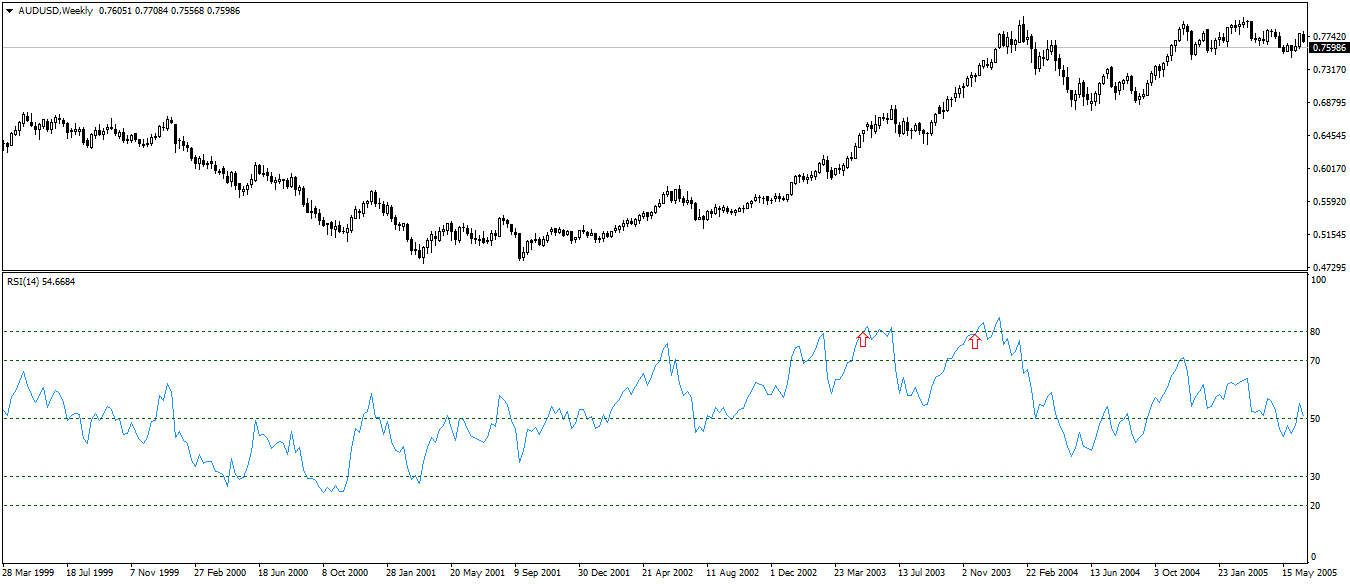The image size is (1350, 584).
Task: Click the 11 Aug 2002 date label
Action: [x=733, y=573]
